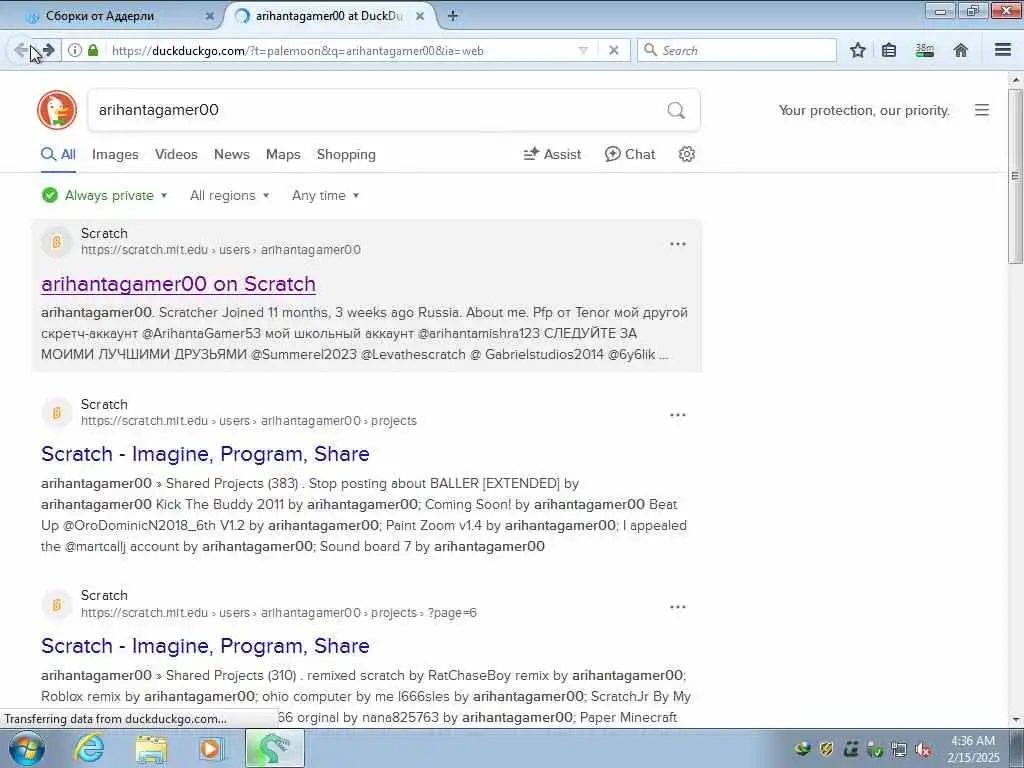Click the DuckDuckGo duck logo
Image resolution: width=1024 pixels, height=768 pixels.
(x=57, y=110)
